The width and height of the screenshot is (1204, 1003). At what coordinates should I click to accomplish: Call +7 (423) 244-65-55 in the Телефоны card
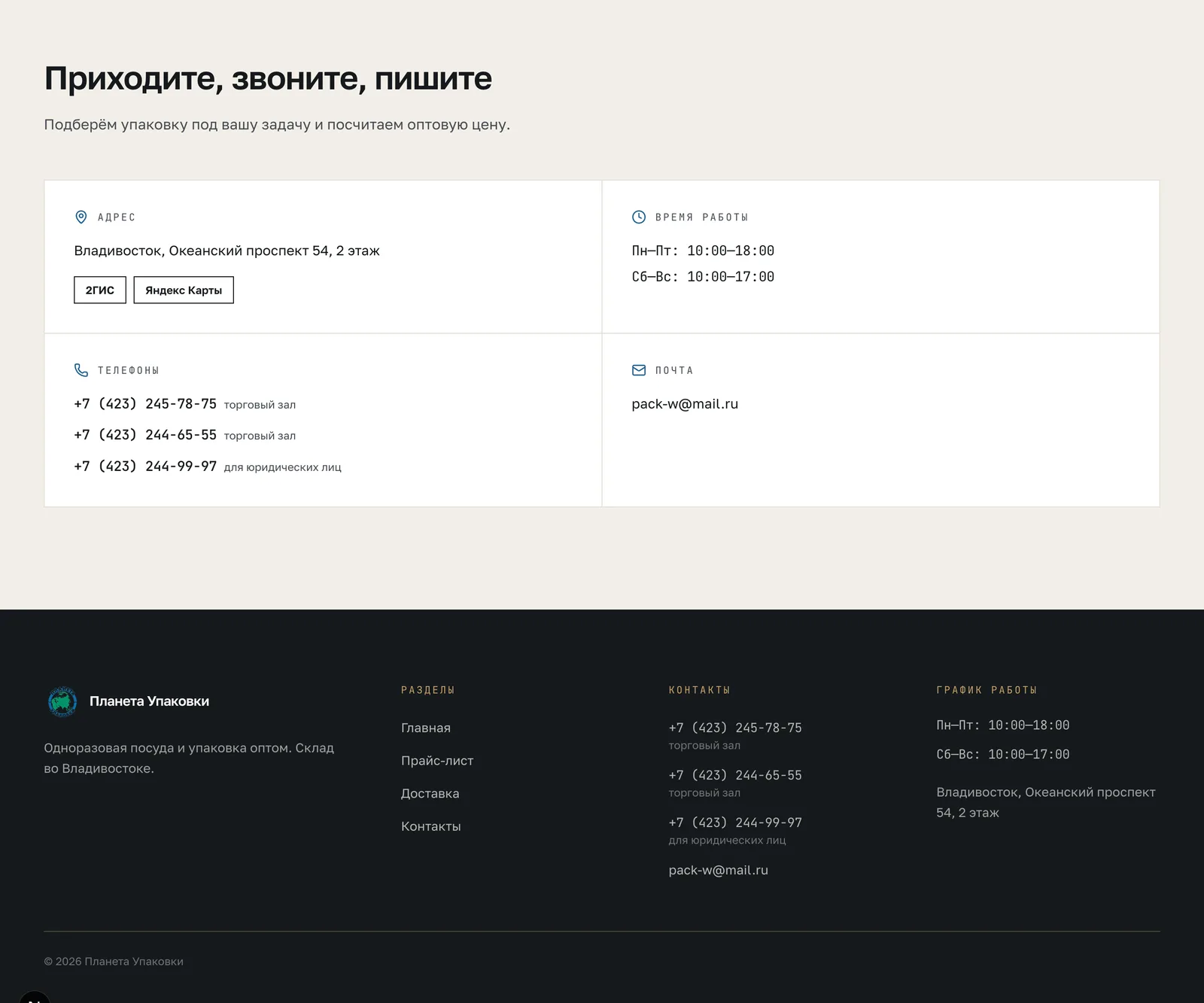tap(145, 435)
